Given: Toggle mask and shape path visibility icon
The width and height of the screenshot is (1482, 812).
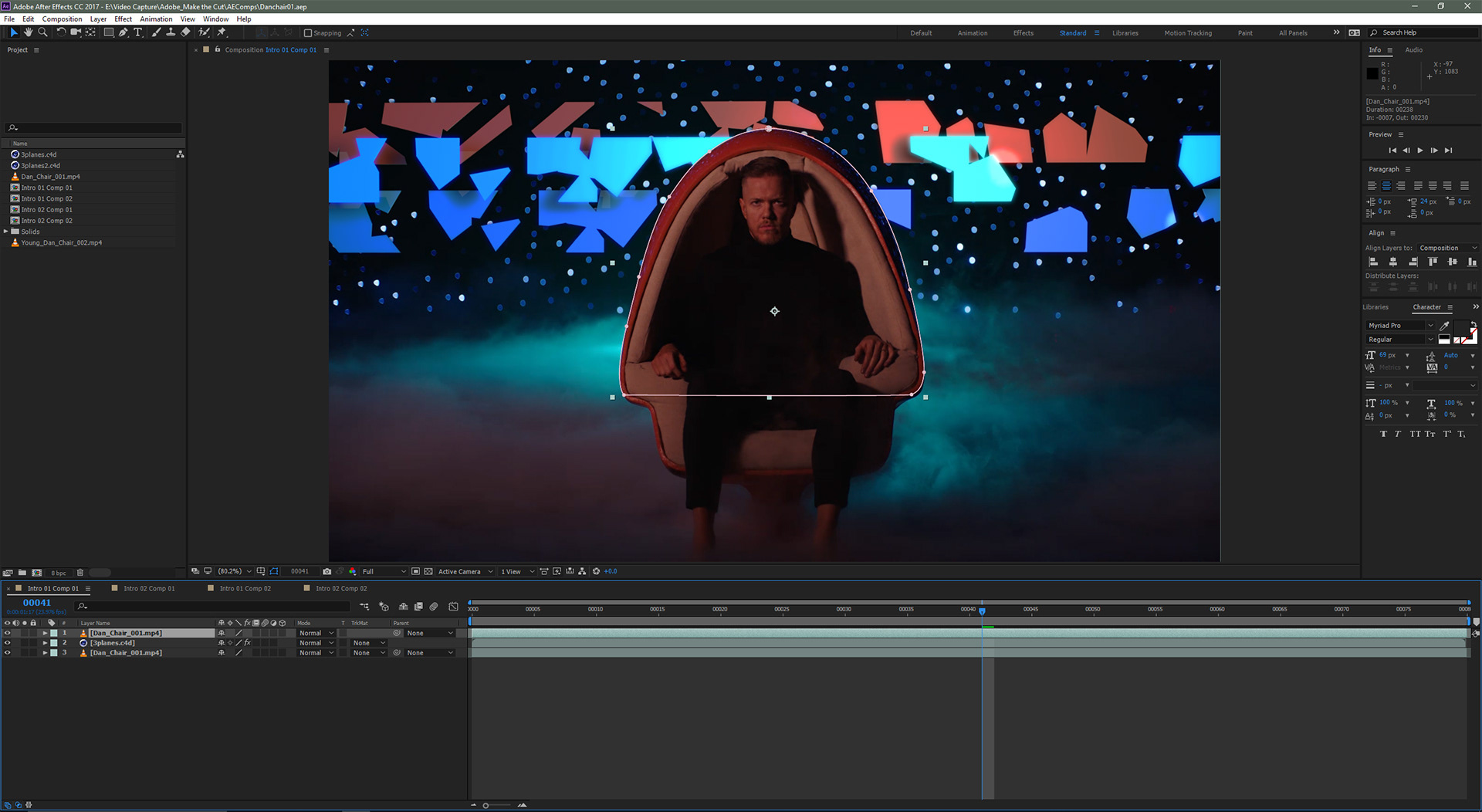Looking at the screenshot, I should 274,571.
